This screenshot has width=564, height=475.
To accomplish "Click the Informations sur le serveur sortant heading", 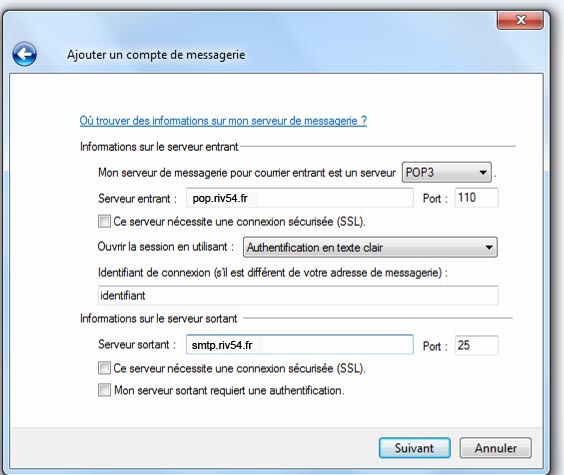I will pos(159,319).
